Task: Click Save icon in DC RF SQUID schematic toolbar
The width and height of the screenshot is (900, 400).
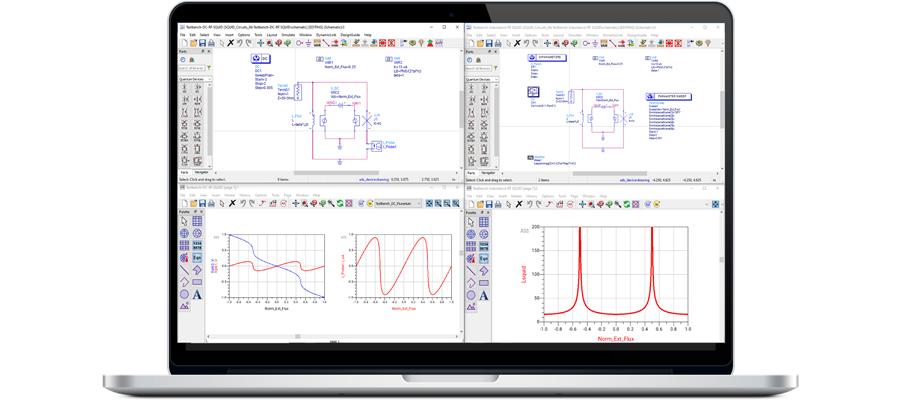Action: (203, 43)
